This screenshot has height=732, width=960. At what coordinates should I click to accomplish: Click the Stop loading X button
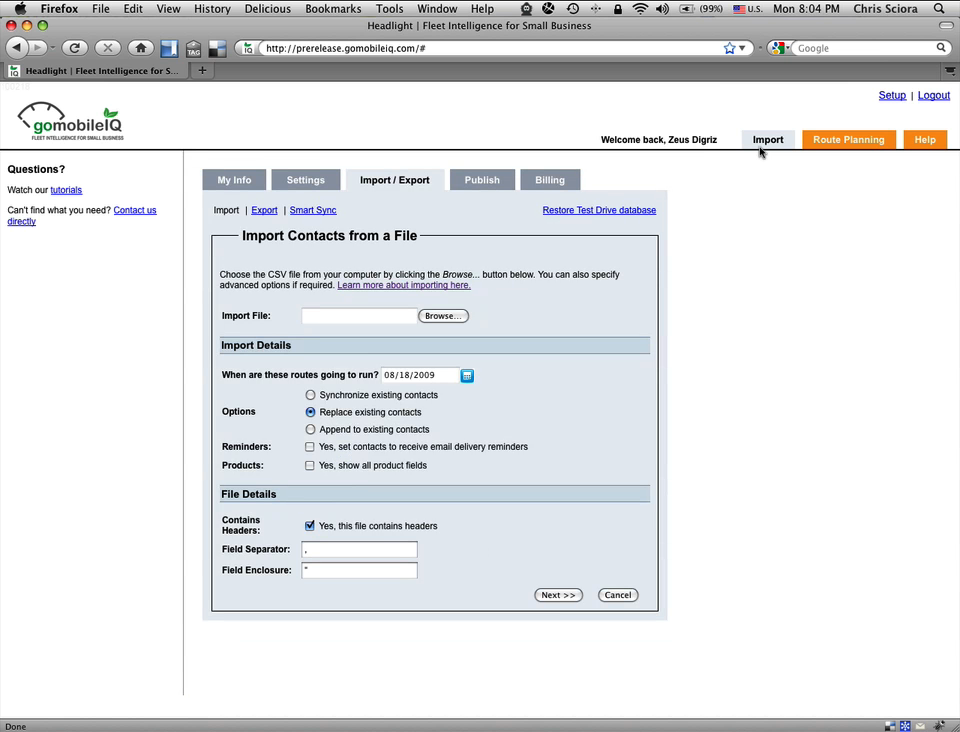pos(107,48)
